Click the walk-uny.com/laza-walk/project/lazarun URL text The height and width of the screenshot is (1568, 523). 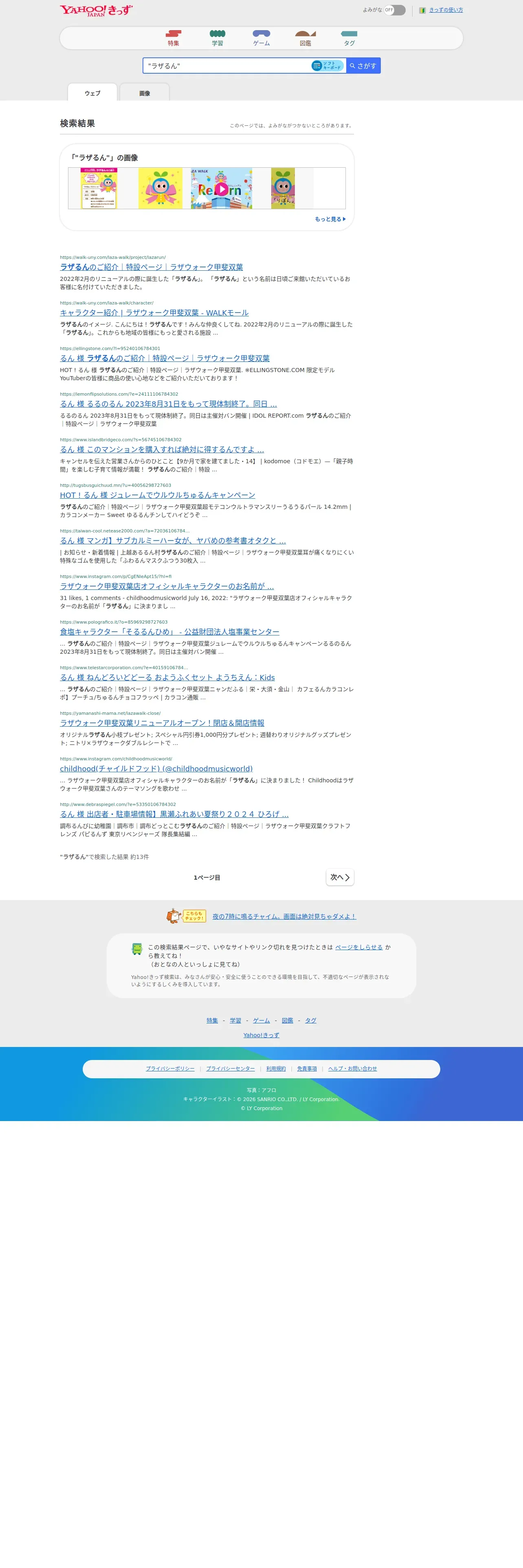113,258
